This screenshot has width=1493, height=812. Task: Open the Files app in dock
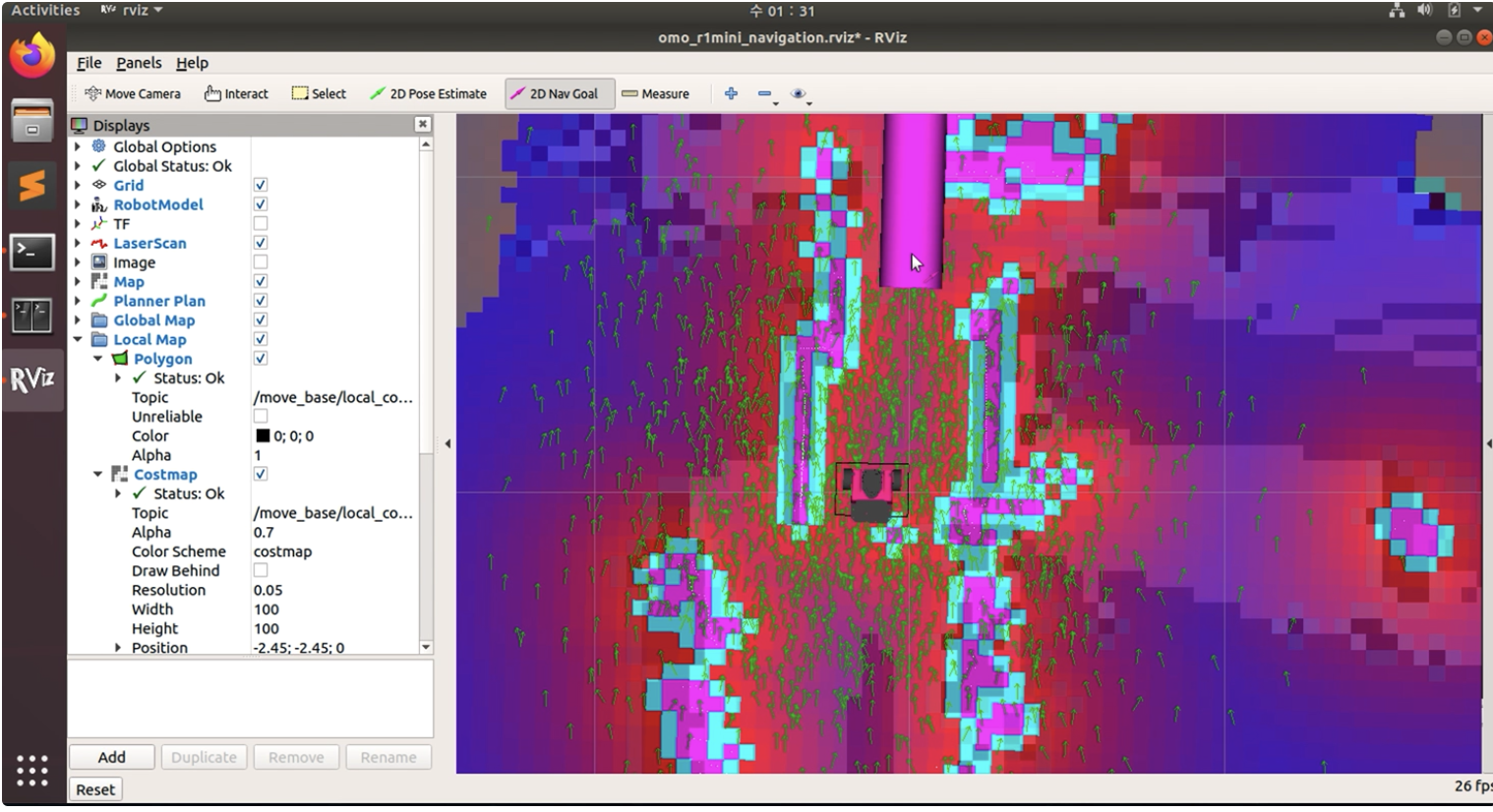(32, 121)
